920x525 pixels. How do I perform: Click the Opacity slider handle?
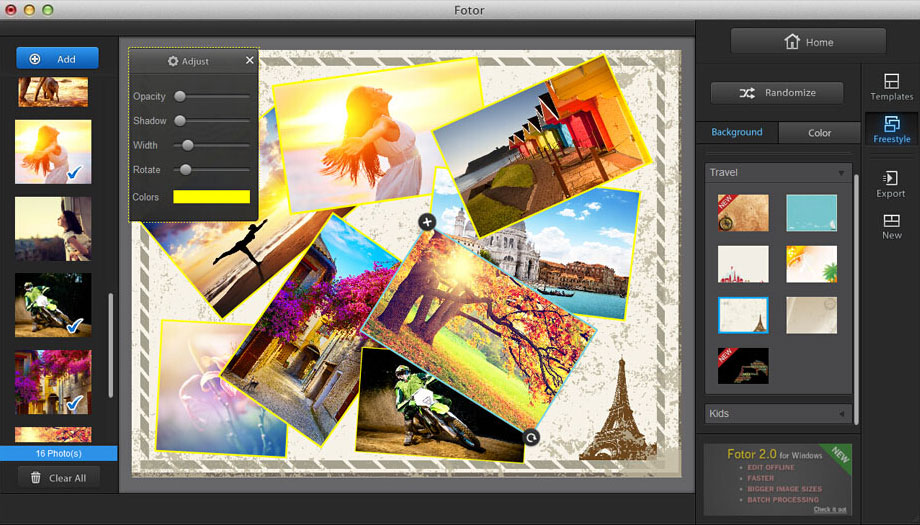pos(180,96)
